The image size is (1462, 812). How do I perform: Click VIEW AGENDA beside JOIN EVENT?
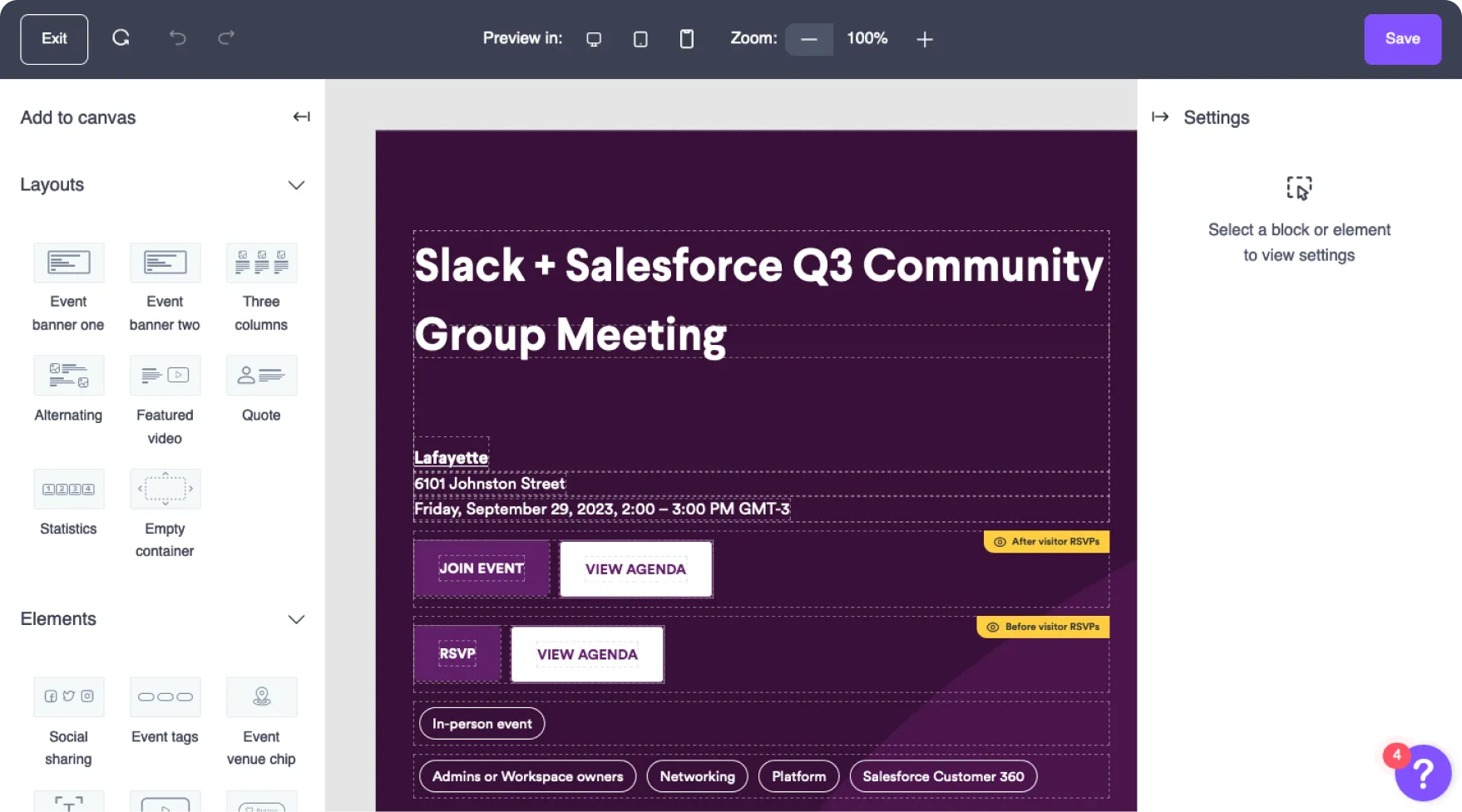[x=635, y=569]
